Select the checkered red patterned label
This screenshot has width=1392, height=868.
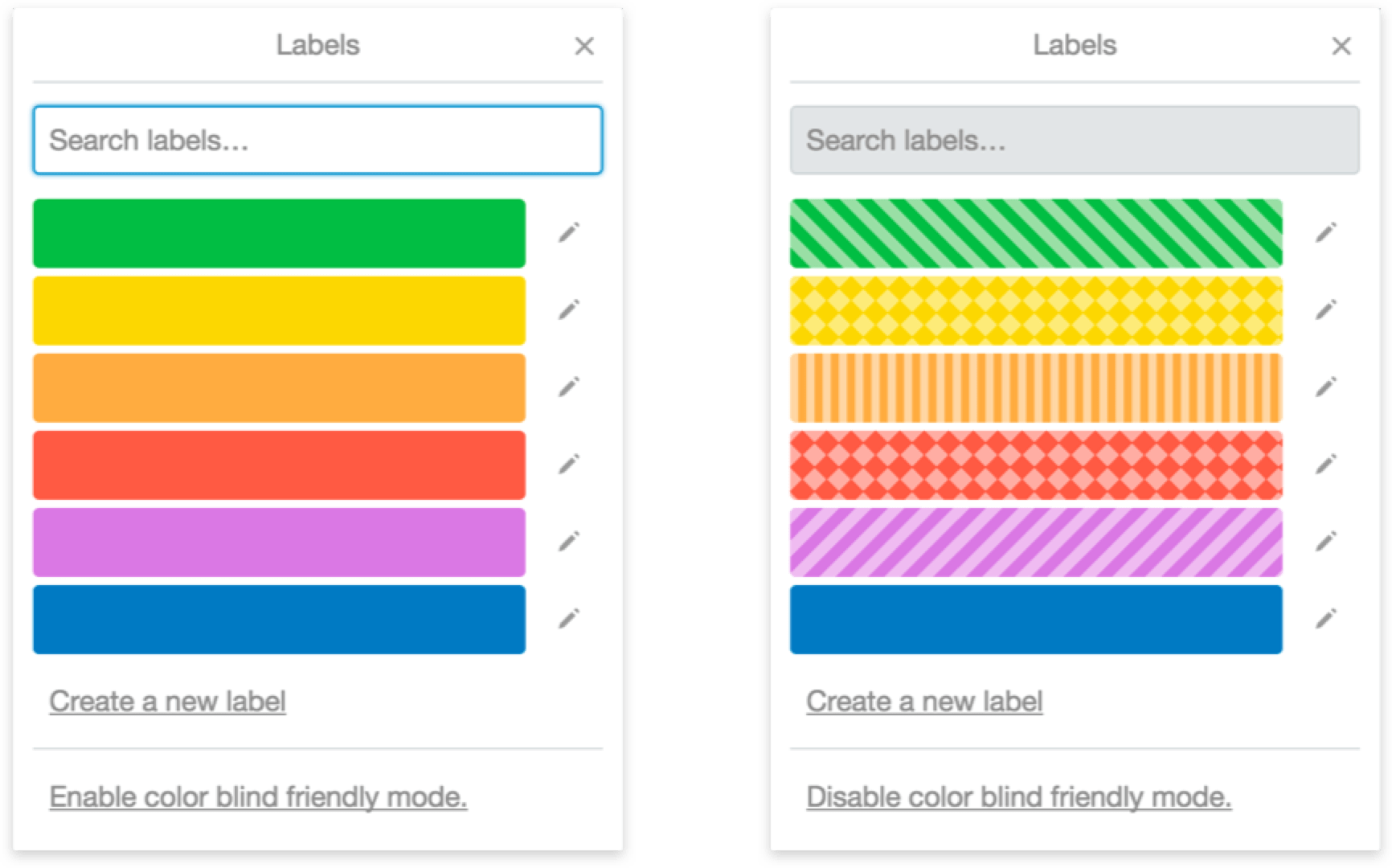1036,465
